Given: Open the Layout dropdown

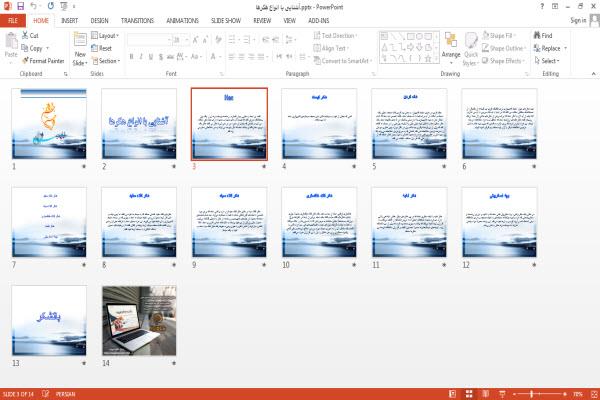Looking at the screenshot, I should point(105,36).
